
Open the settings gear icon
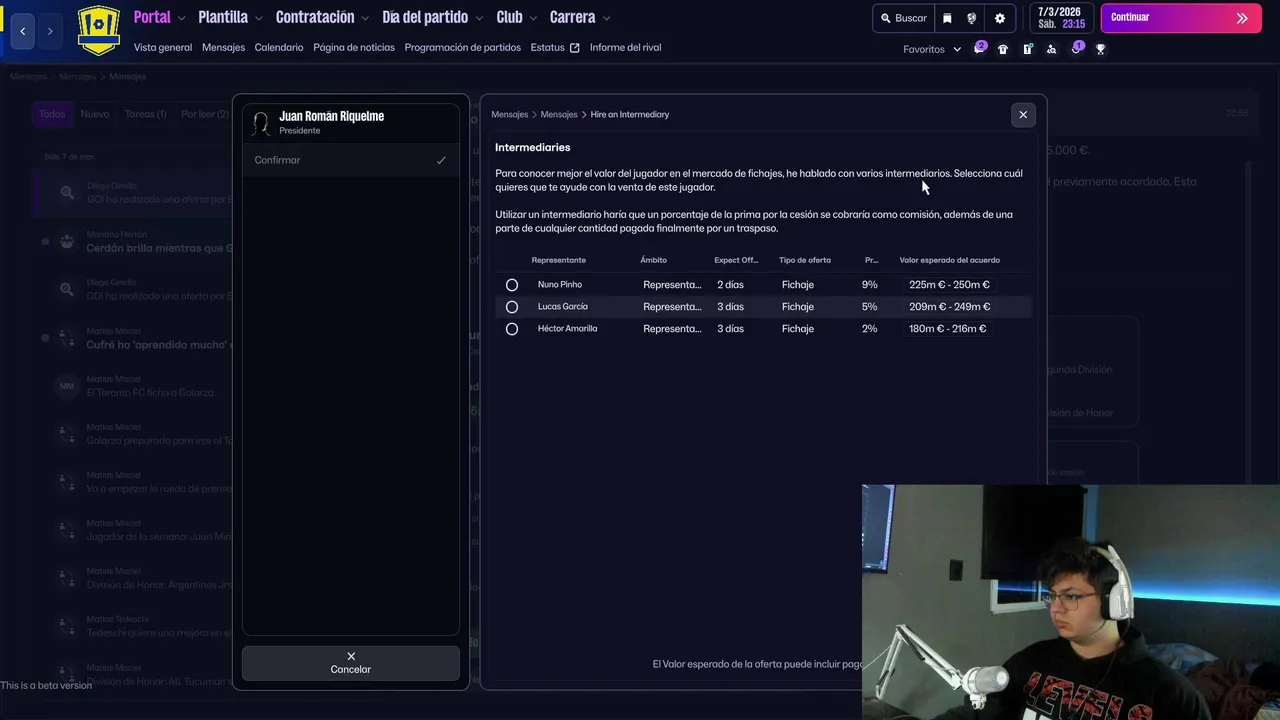pos(1000,18)
